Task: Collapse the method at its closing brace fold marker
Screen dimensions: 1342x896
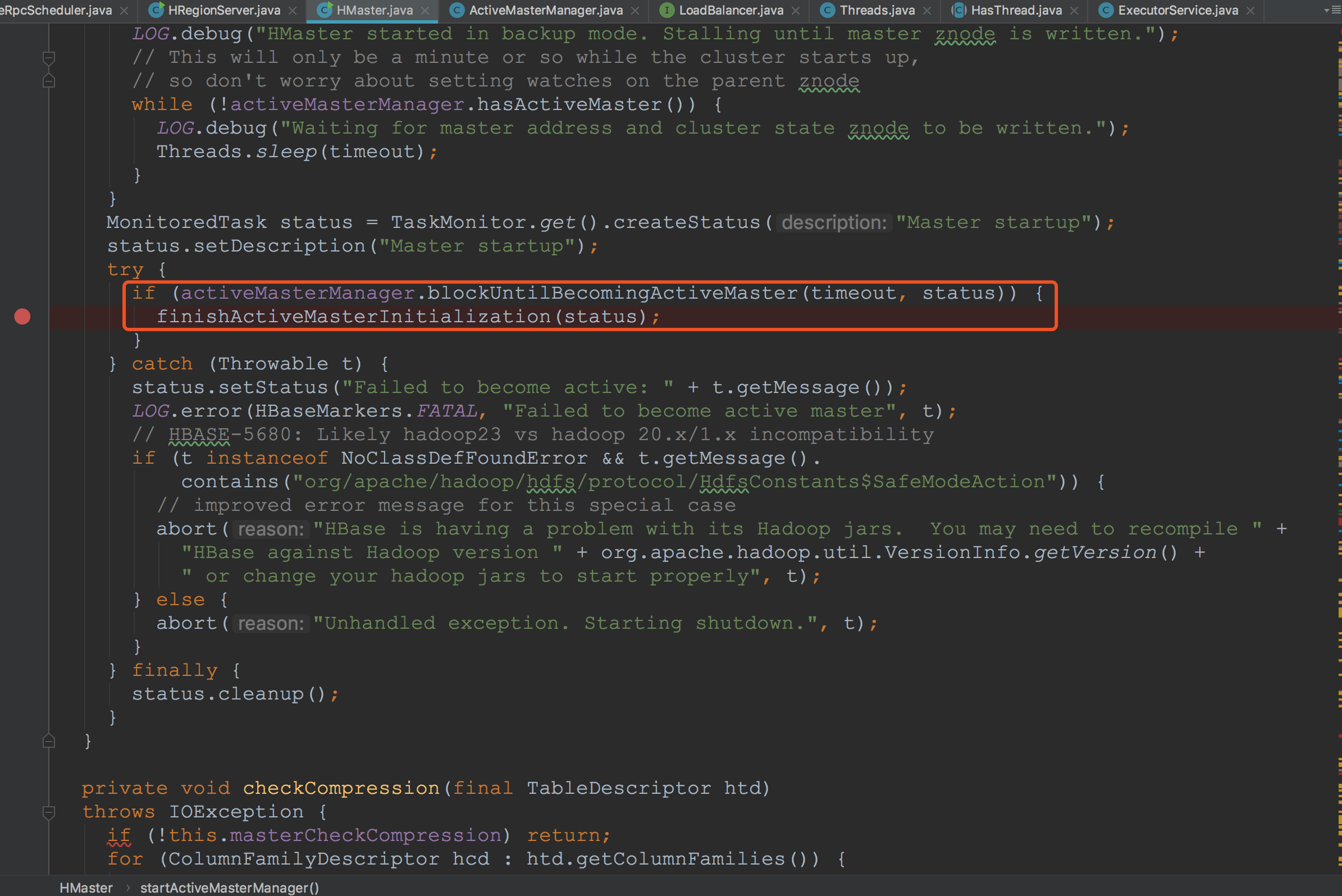Action: pos(49,741)
